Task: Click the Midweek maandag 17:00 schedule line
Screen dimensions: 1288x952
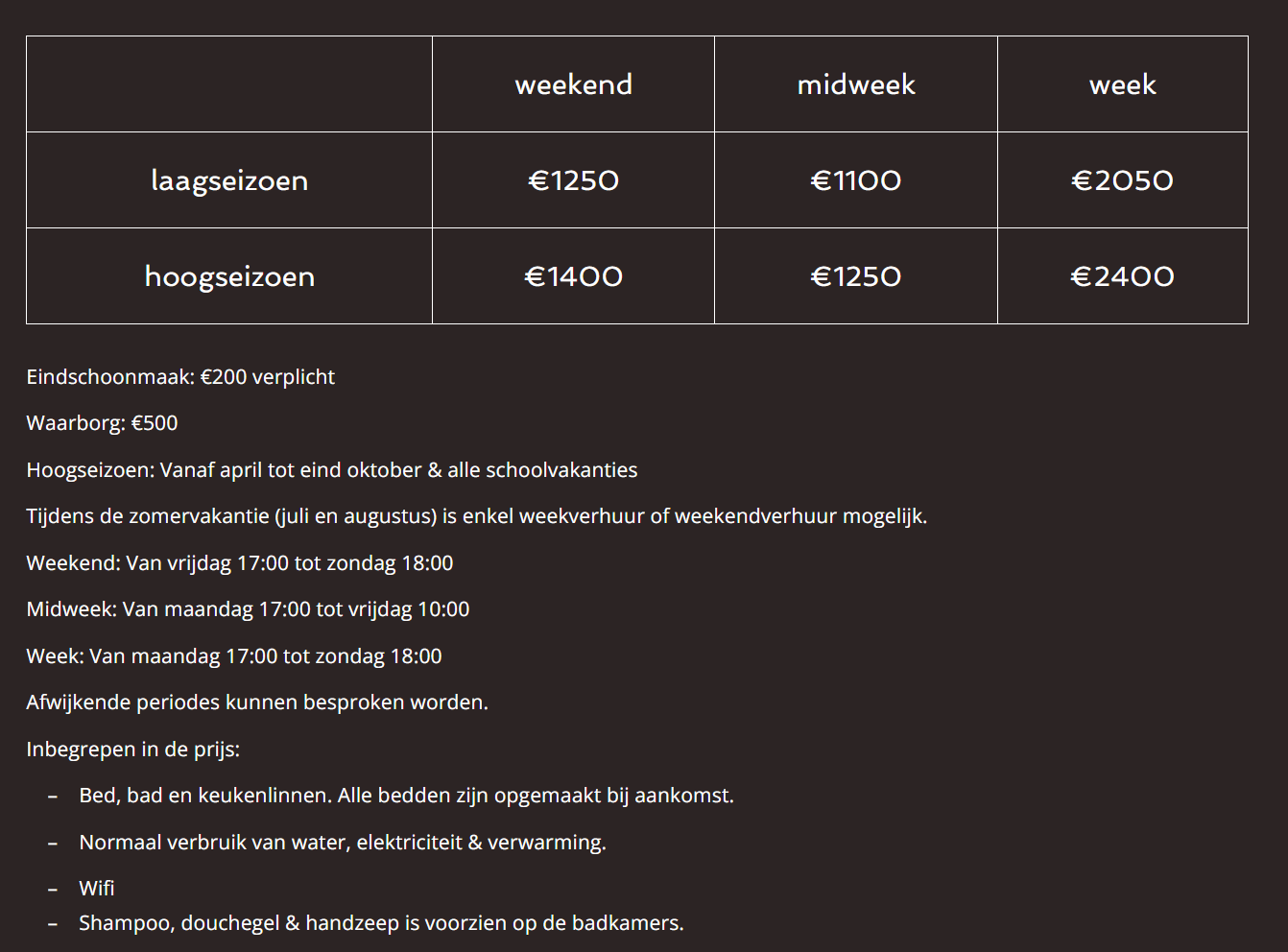Action: click(x=248, y=609)
